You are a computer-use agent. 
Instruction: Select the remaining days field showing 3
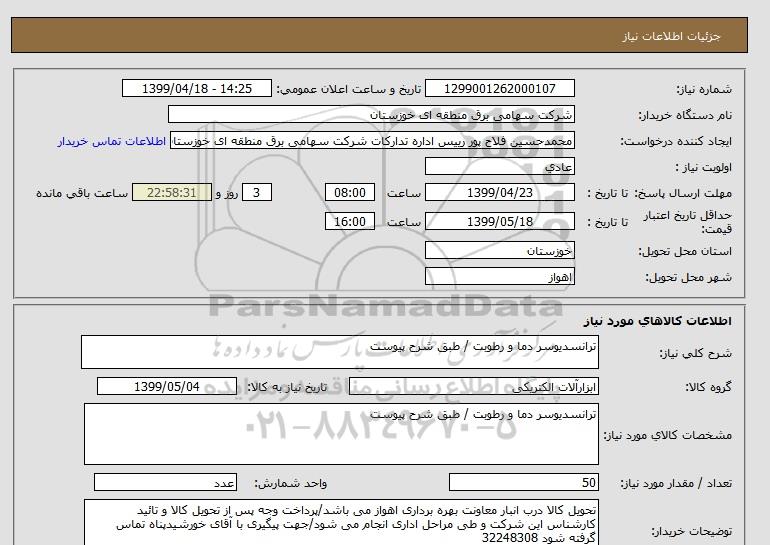pyautogui.click(x=258, y=193)
